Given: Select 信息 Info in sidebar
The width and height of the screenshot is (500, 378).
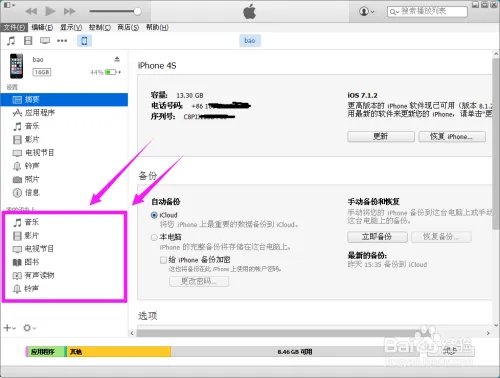Looking at the screenshot, I should pos(64,192).
